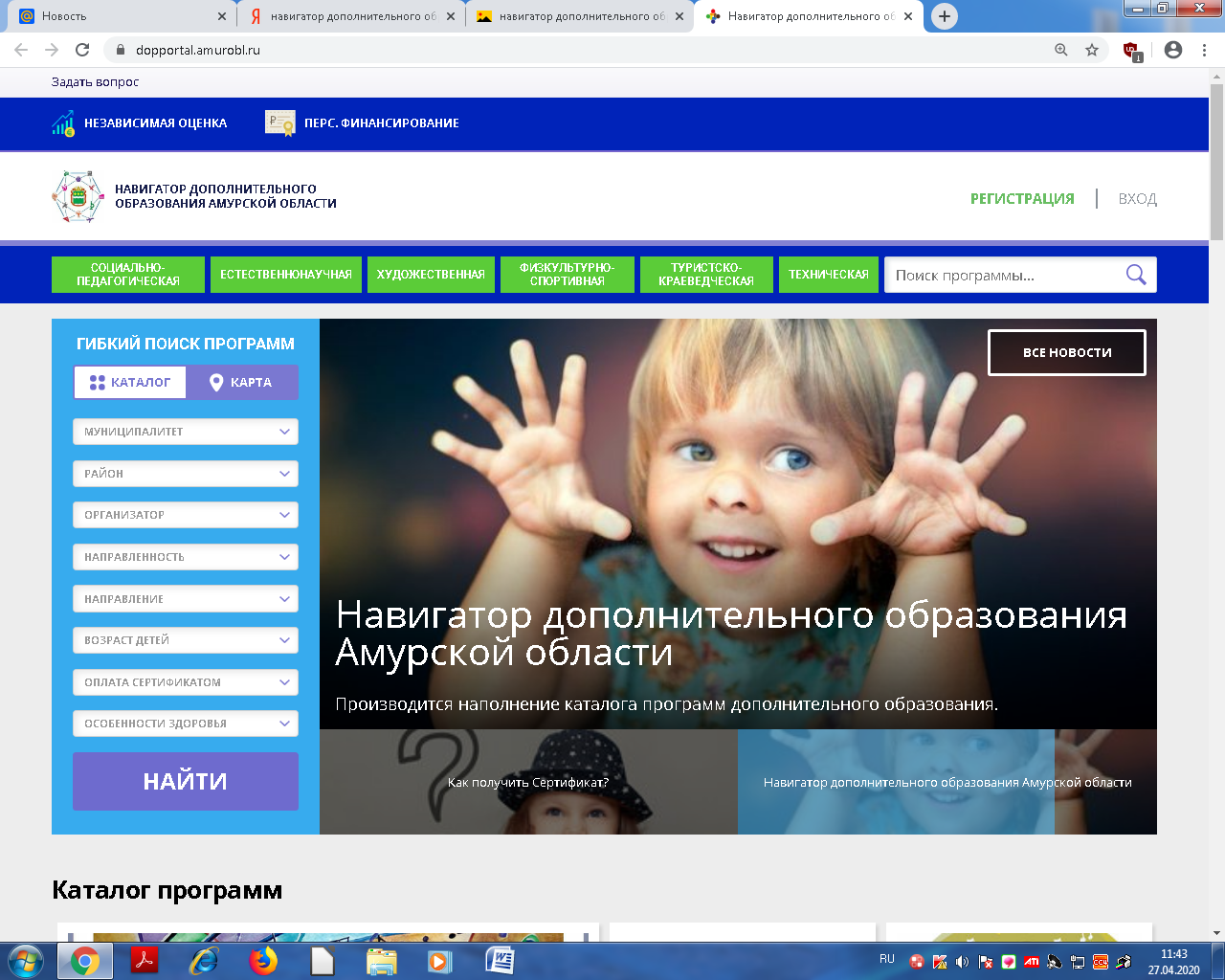1225x980 pixels.
Task: Expand the Направление dropdown
Action: click(186, 599)
